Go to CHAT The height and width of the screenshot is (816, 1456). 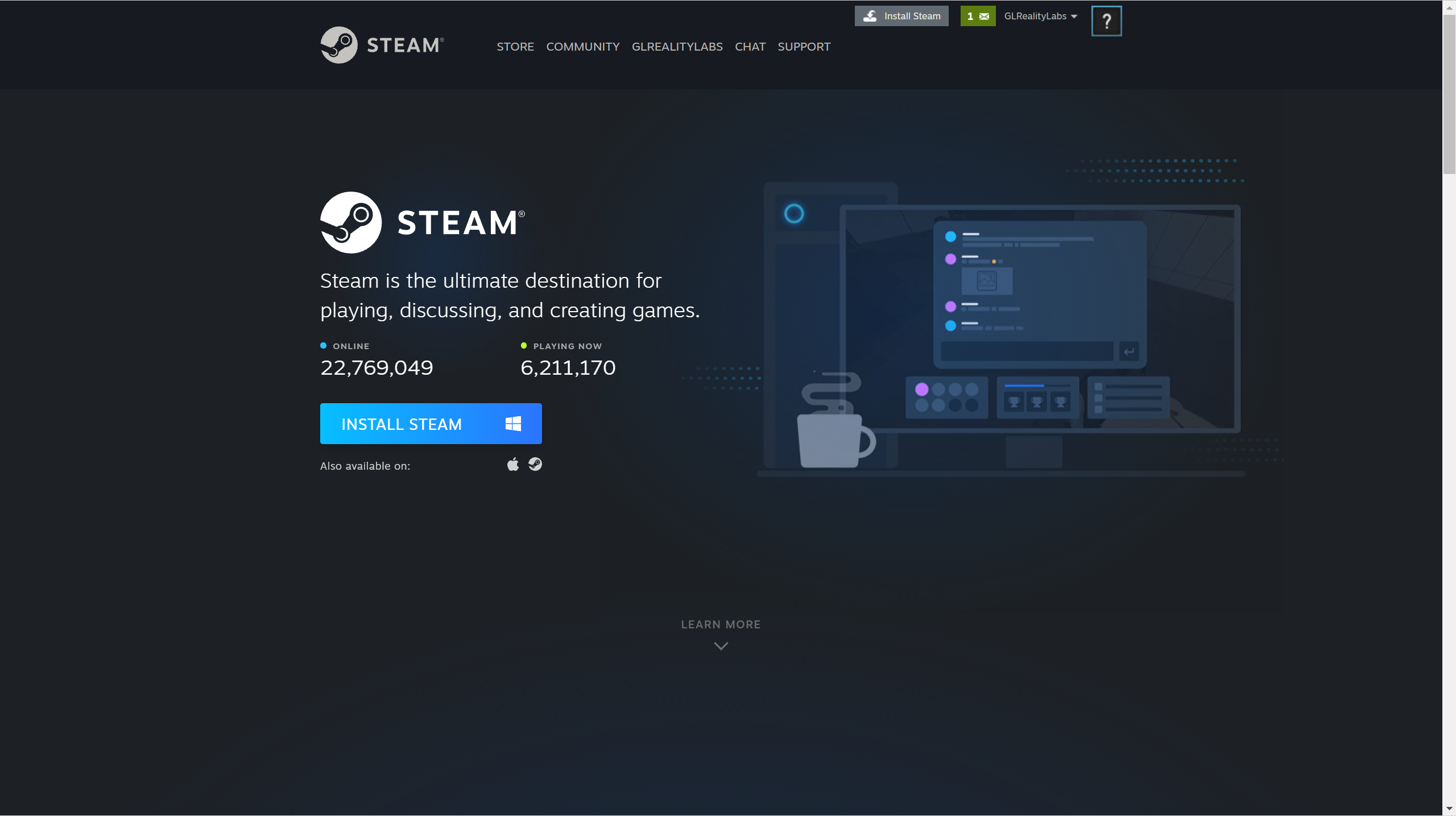(x=750, y=47)
